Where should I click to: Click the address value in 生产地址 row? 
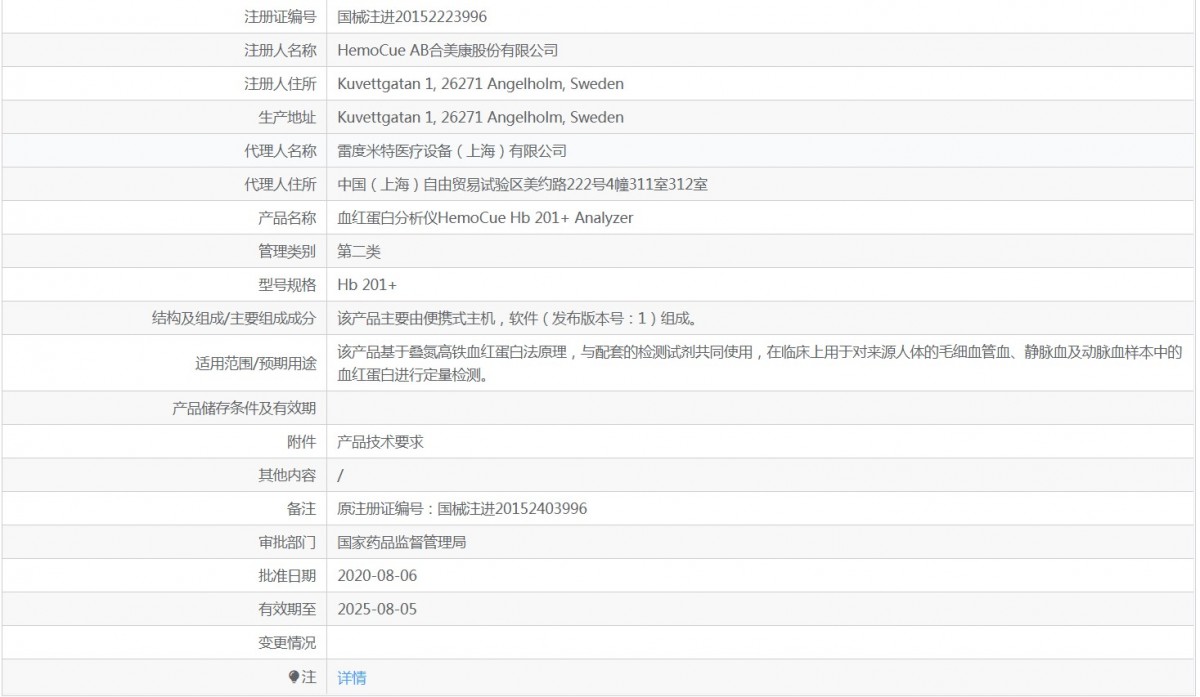tap(481, 117)
